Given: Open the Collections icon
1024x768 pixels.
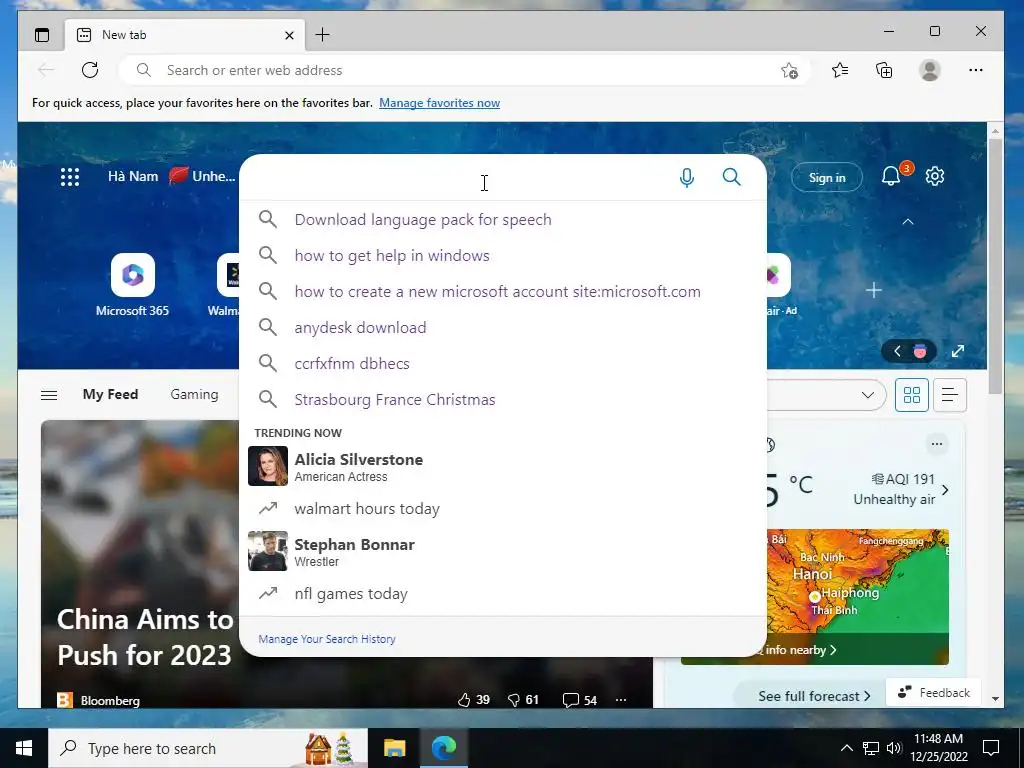Looking at the screenshot, I should [884, 71].
